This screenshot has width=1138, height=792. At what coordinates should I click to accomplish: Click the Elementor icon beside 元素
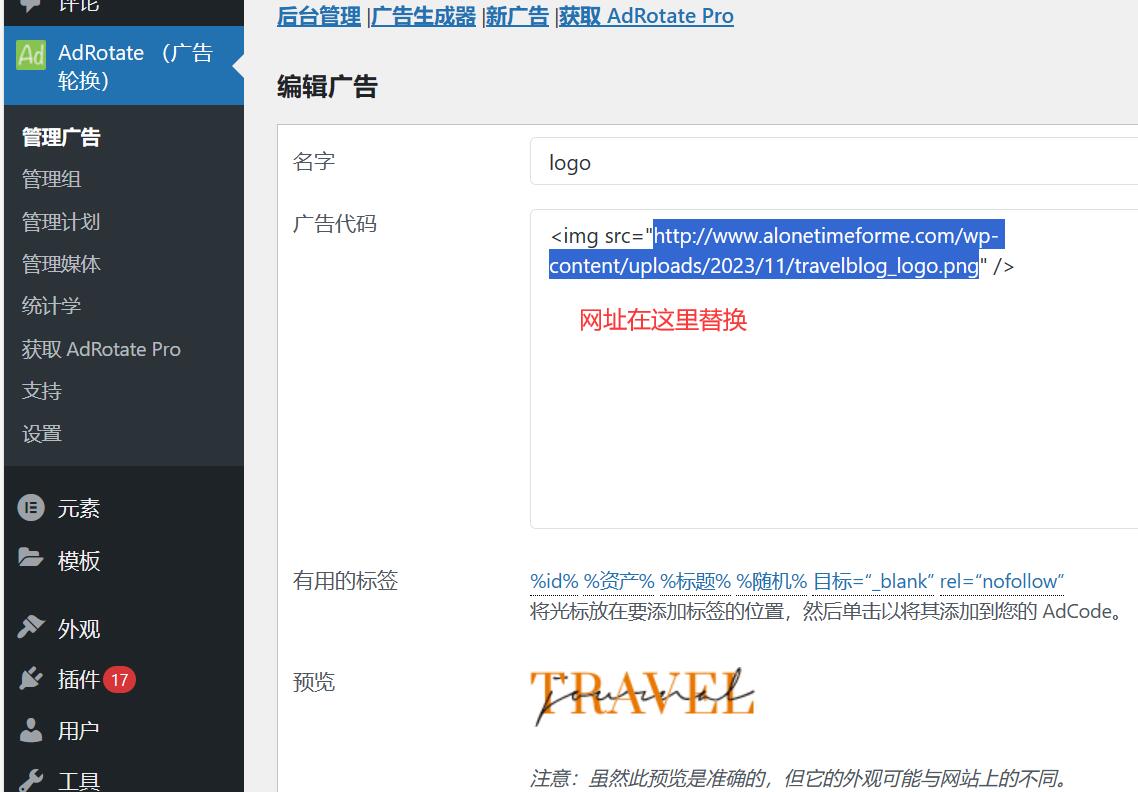(x=31, y=508)
